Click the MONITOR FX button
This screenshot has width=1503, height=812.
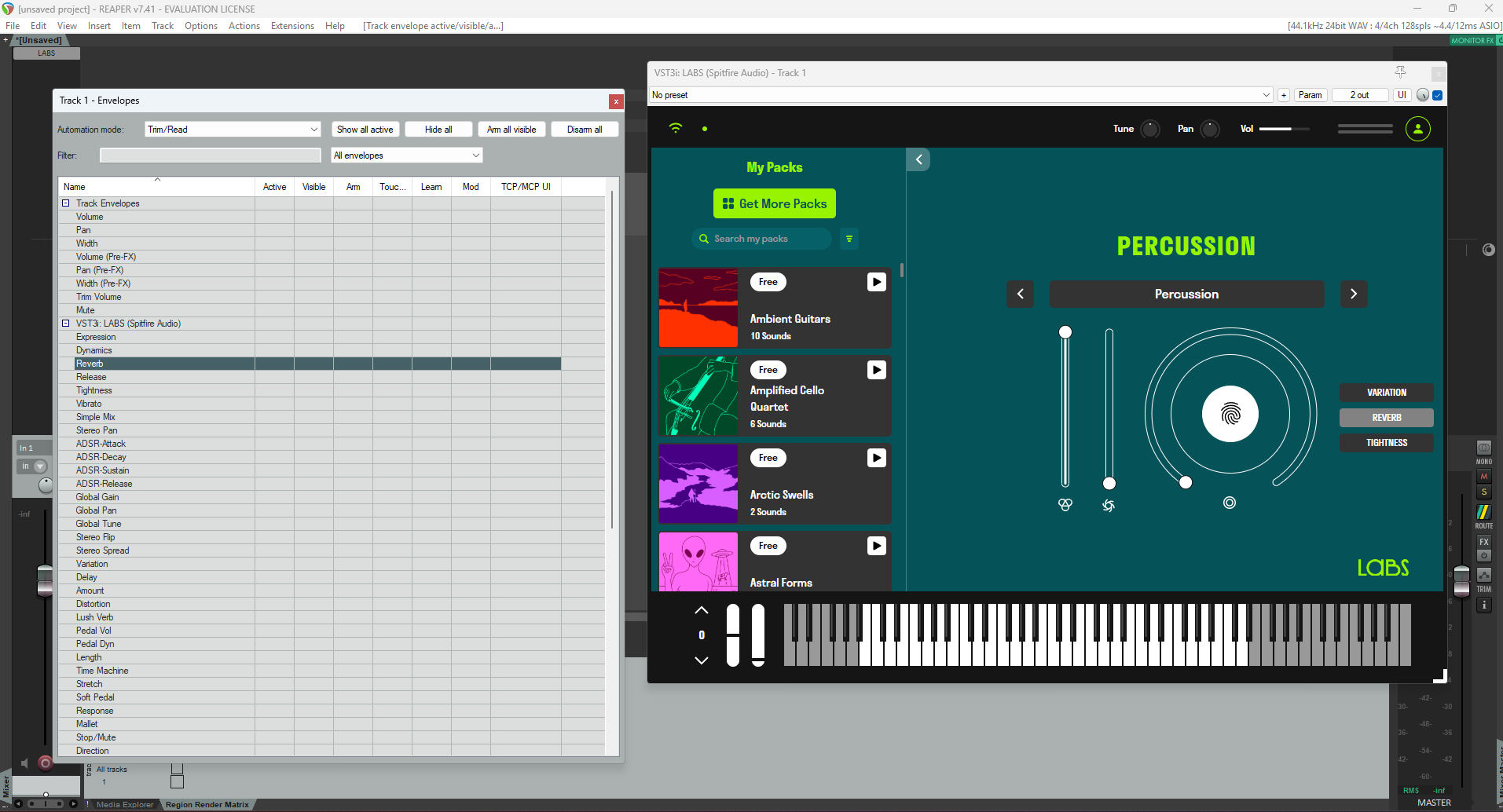click(x=1472, y=40)
